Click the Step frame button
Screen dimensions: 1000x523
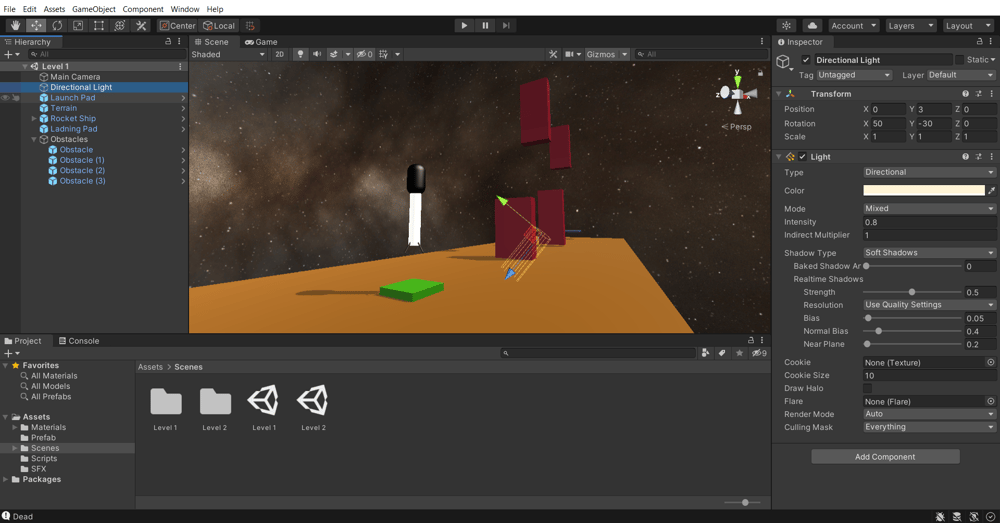506,26
